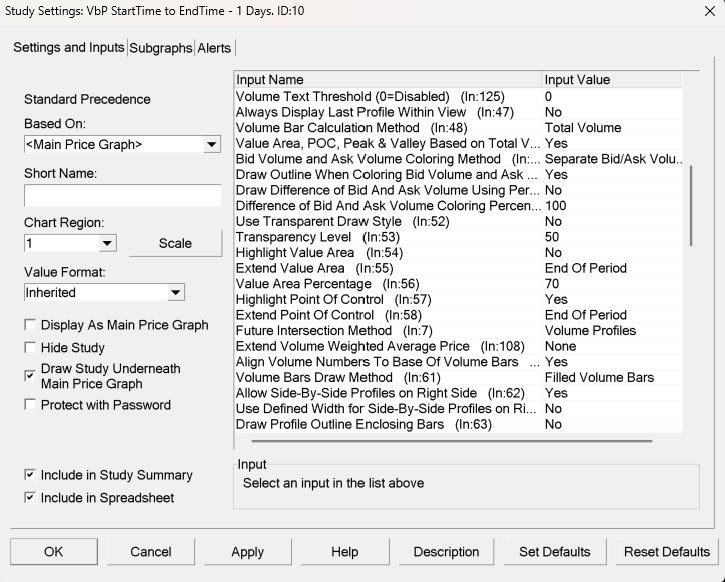The width and height of the screenshot is (725, 582).
Task: Click the Scale button
Action: pyautogui.click(x=175, y=243)
